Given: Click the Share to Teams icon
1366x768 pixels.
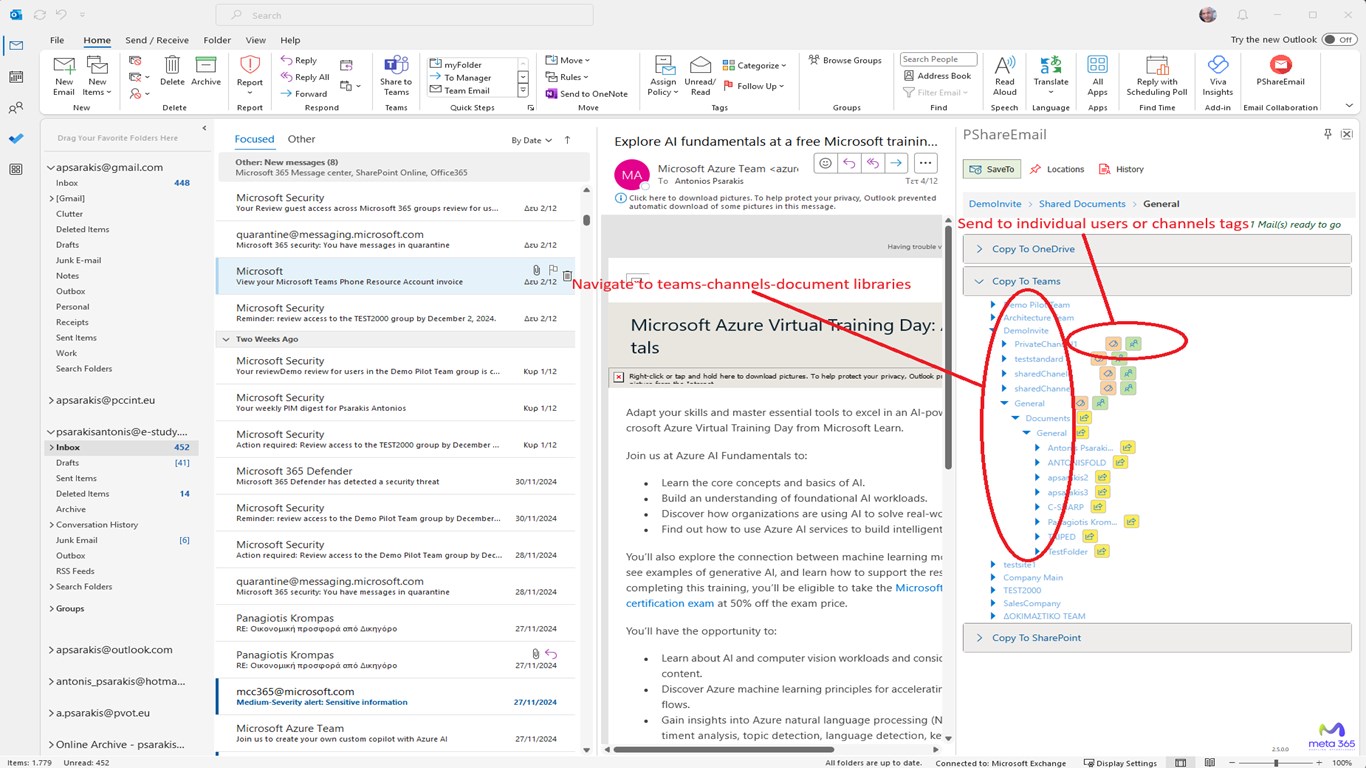Looking at the screenshot, I should (x=396, y=76).
